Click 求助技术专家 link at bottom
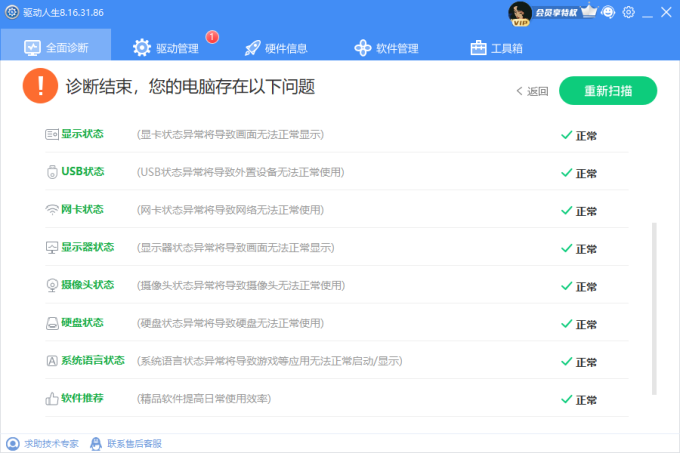 point(43,443)
